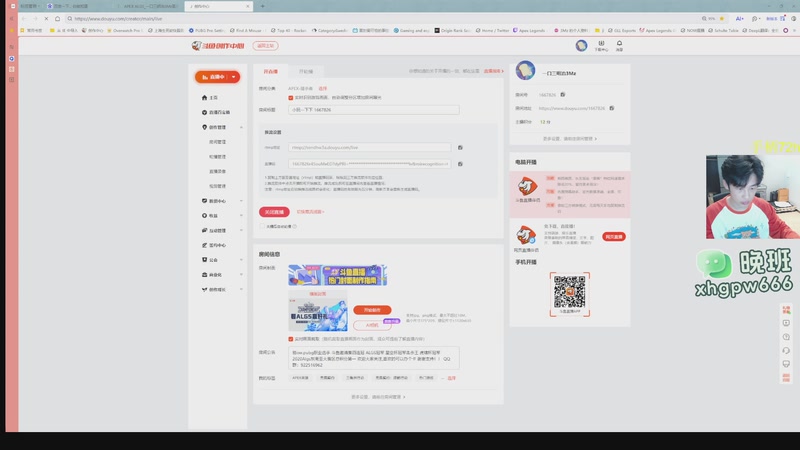Expand the 创作成长 sidebar chevron
The height and width of the screenshot is (450, 800).
click(241, 289)
